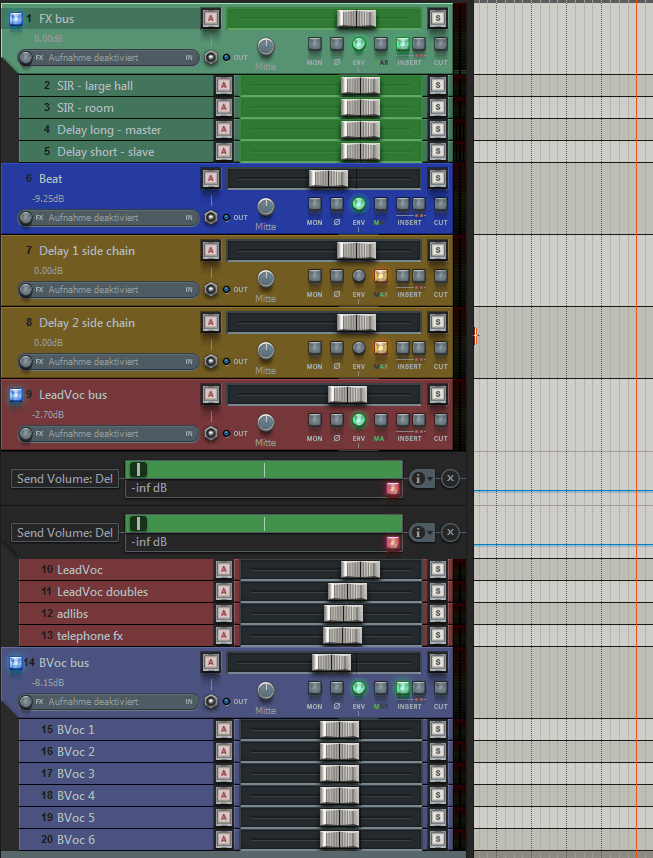Solo the Delay 2 side chain track

click(x=437, y=323)
